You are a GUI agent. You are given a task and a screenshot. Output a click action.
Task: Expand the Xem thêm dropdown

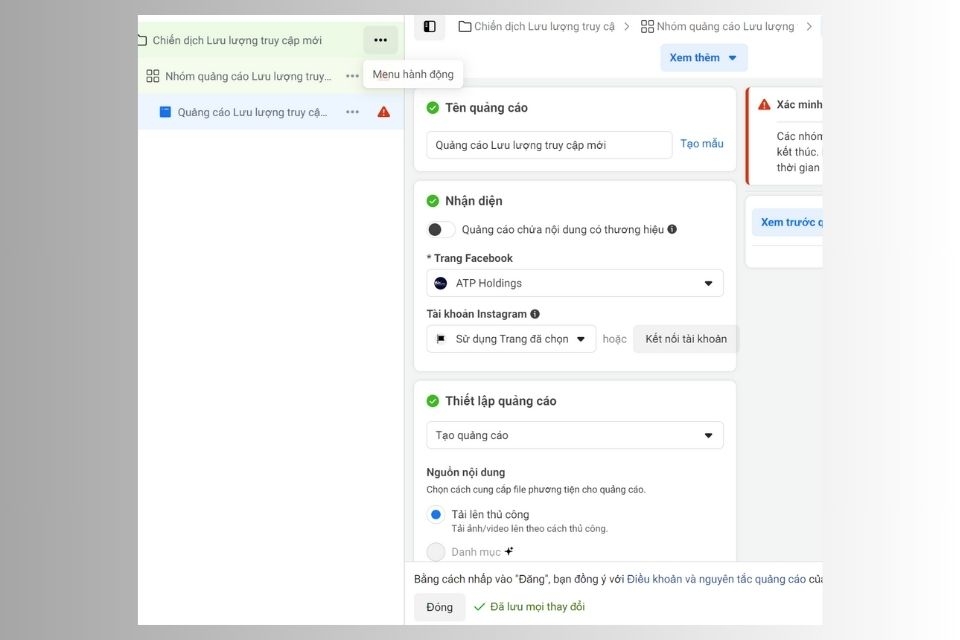coord(703,58)
